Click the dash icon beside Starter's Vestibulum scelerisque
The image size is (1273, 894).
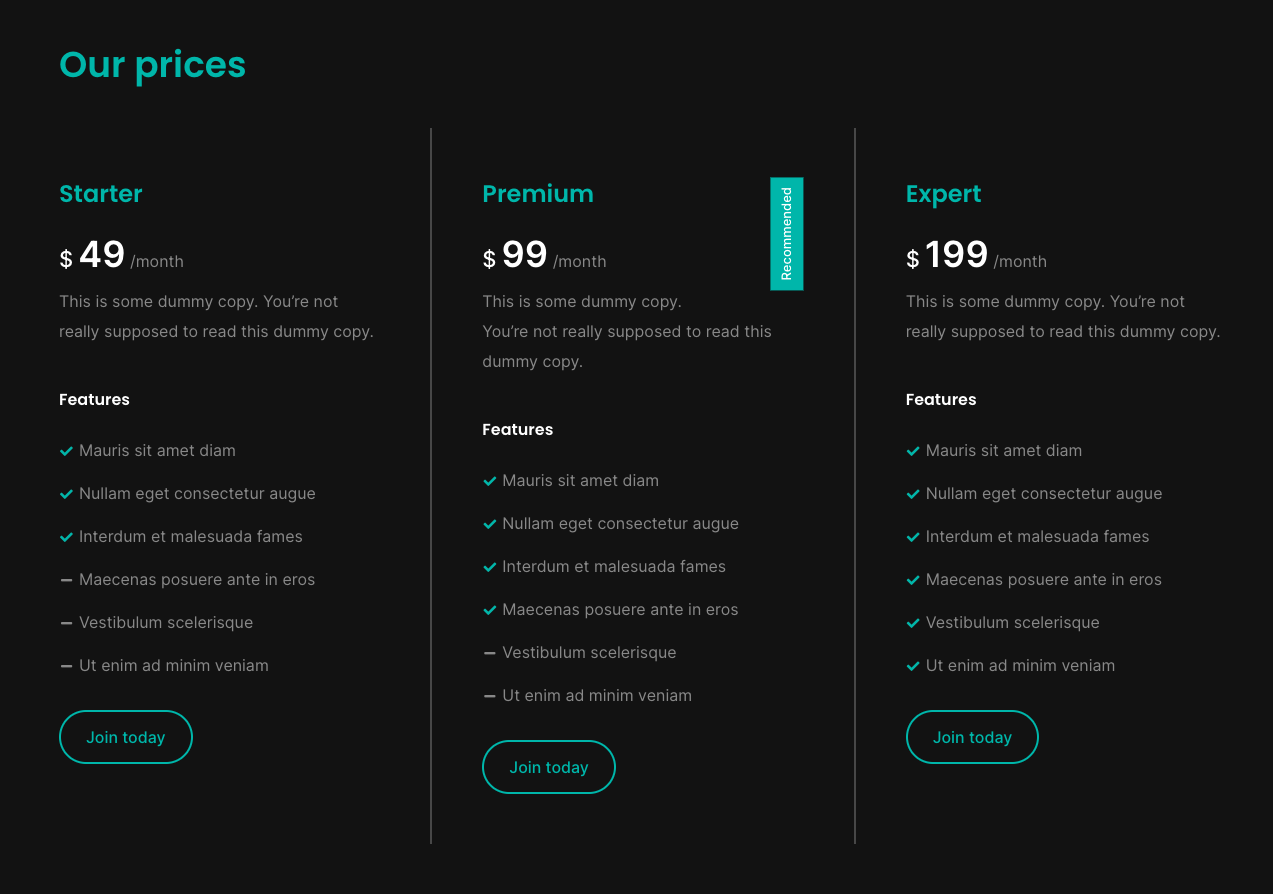click(x=67, y=623)
